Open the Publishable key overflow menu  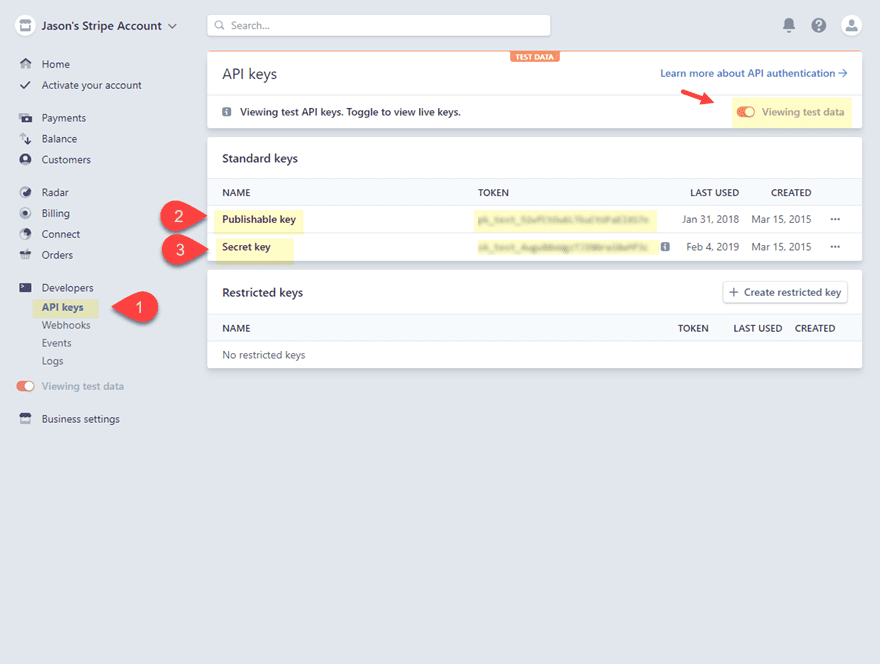point(835,218)
